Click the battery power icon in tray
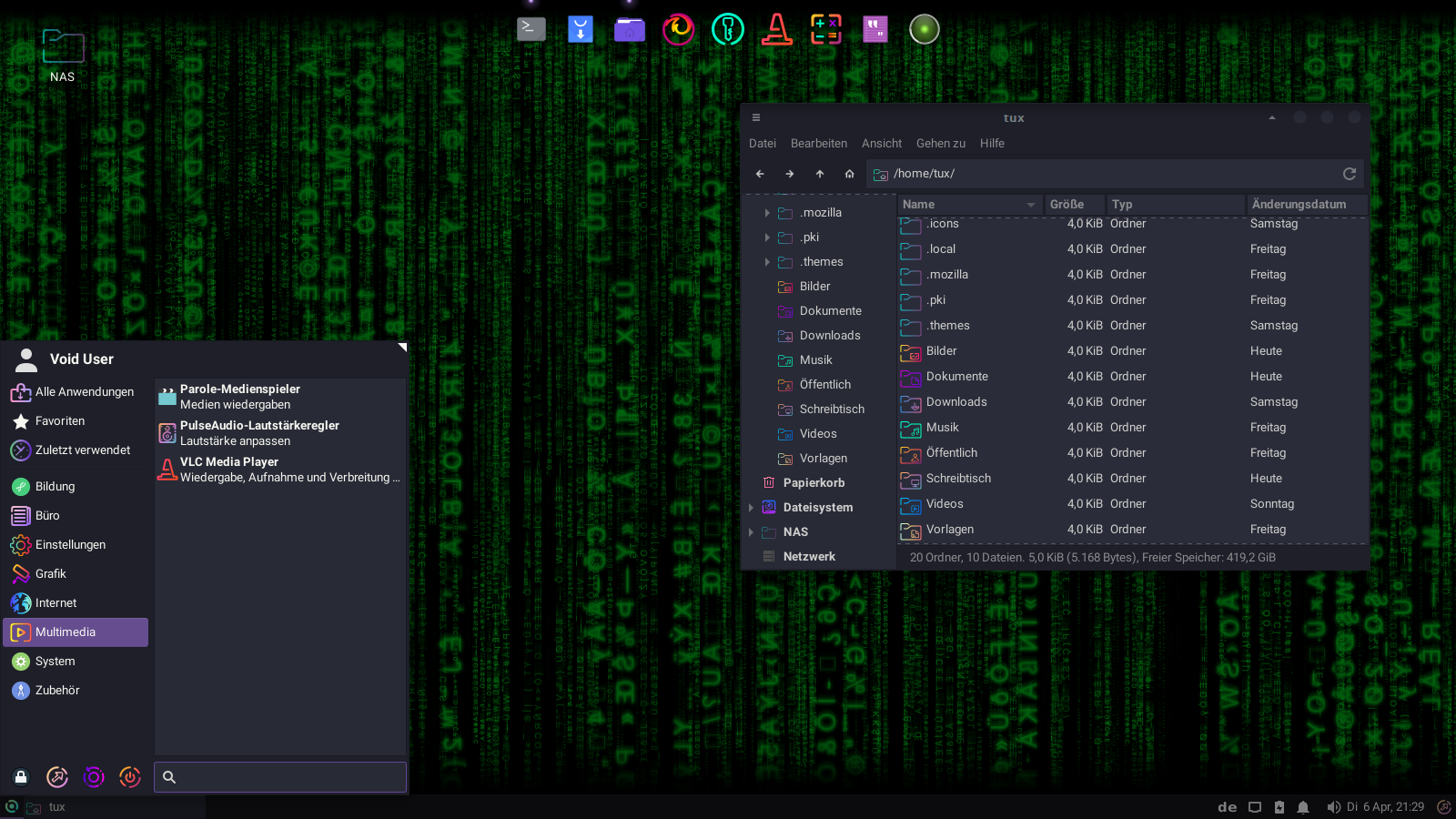The height and width of the screenshot is (819, 1456). click(1279, 807)
